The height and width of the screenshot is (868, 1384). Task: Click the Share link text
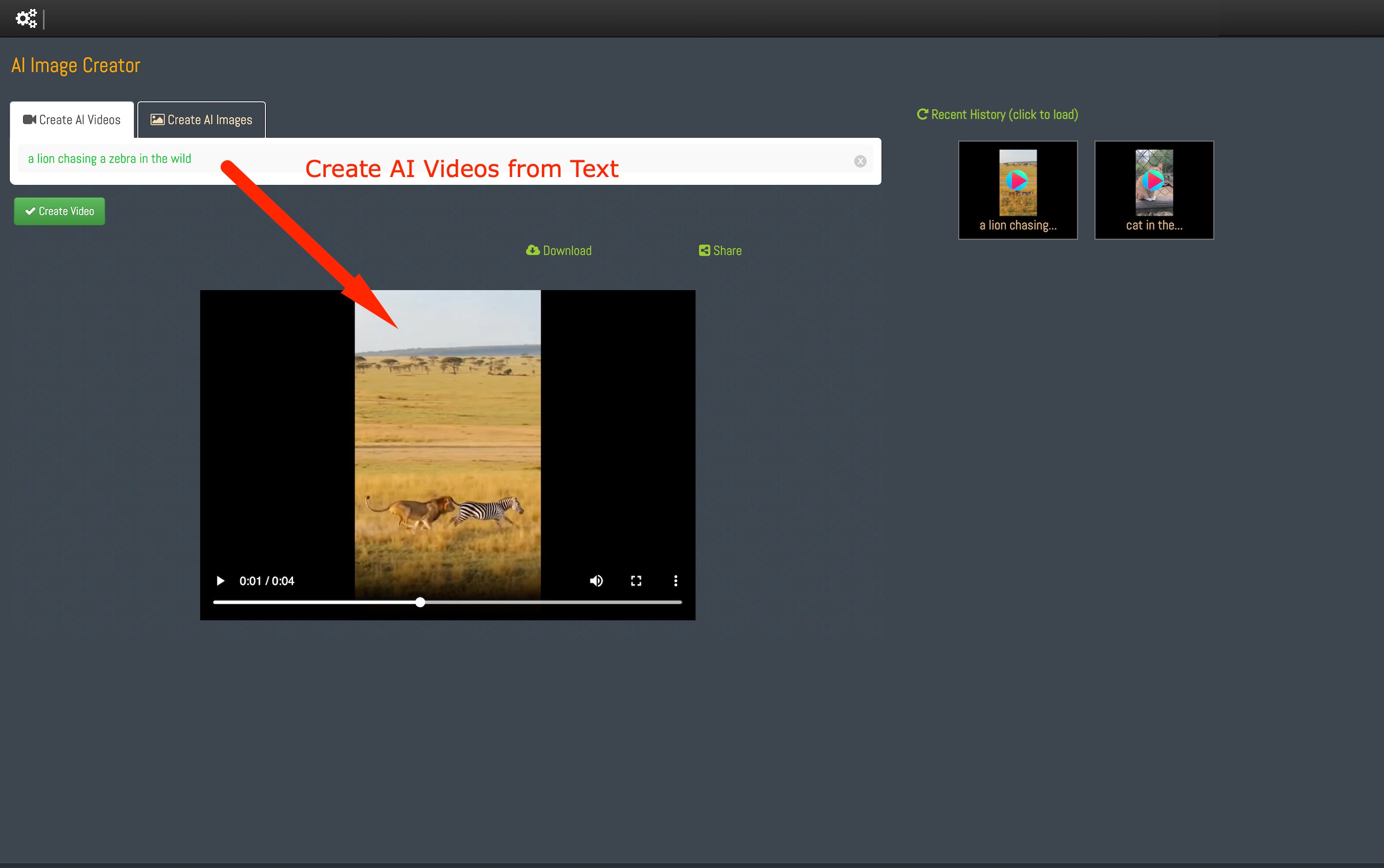(x=727, y=251)
